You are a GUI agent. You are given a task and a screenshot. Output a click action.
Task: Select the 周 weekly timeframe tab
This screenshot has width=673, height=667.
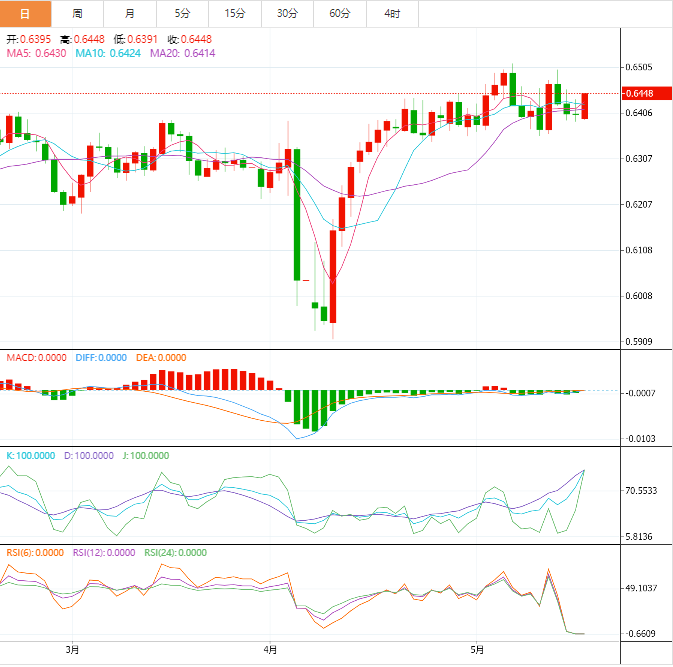(x=78, y=13)
